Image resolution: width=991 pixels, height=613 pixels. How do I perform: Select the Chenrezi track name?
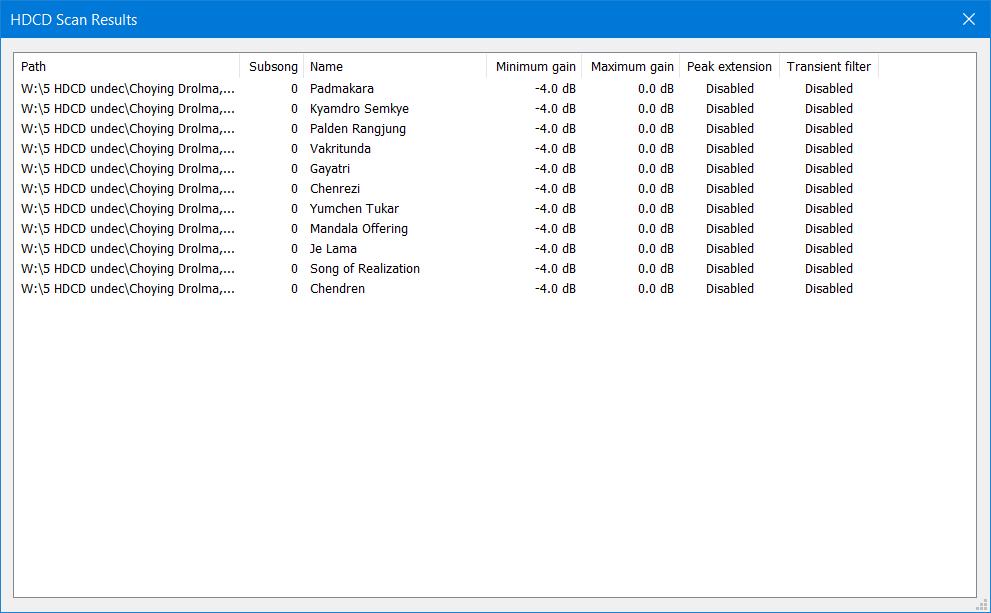(x=334, y=188)
